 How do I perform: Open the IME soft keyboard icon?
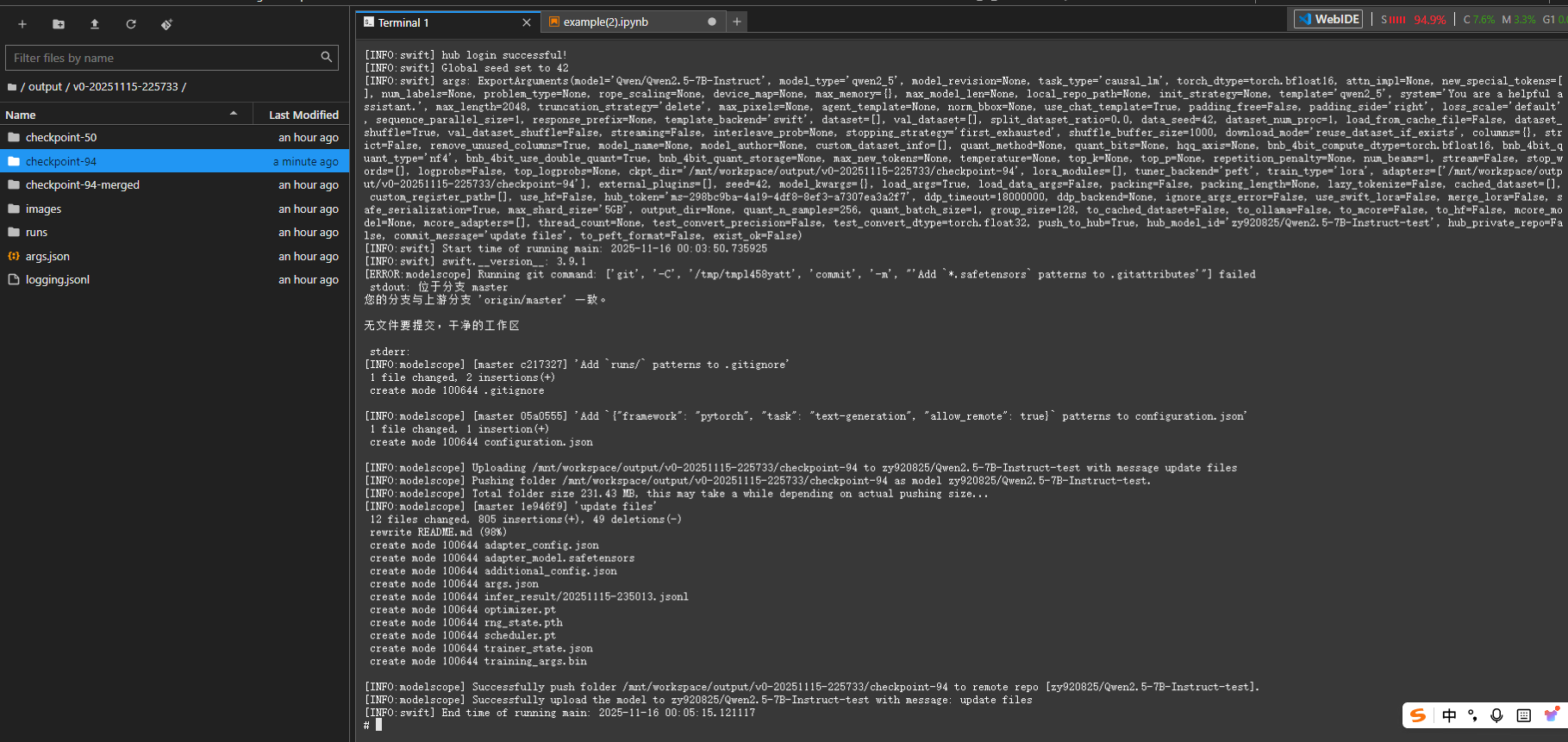(x=1523, y=715)
